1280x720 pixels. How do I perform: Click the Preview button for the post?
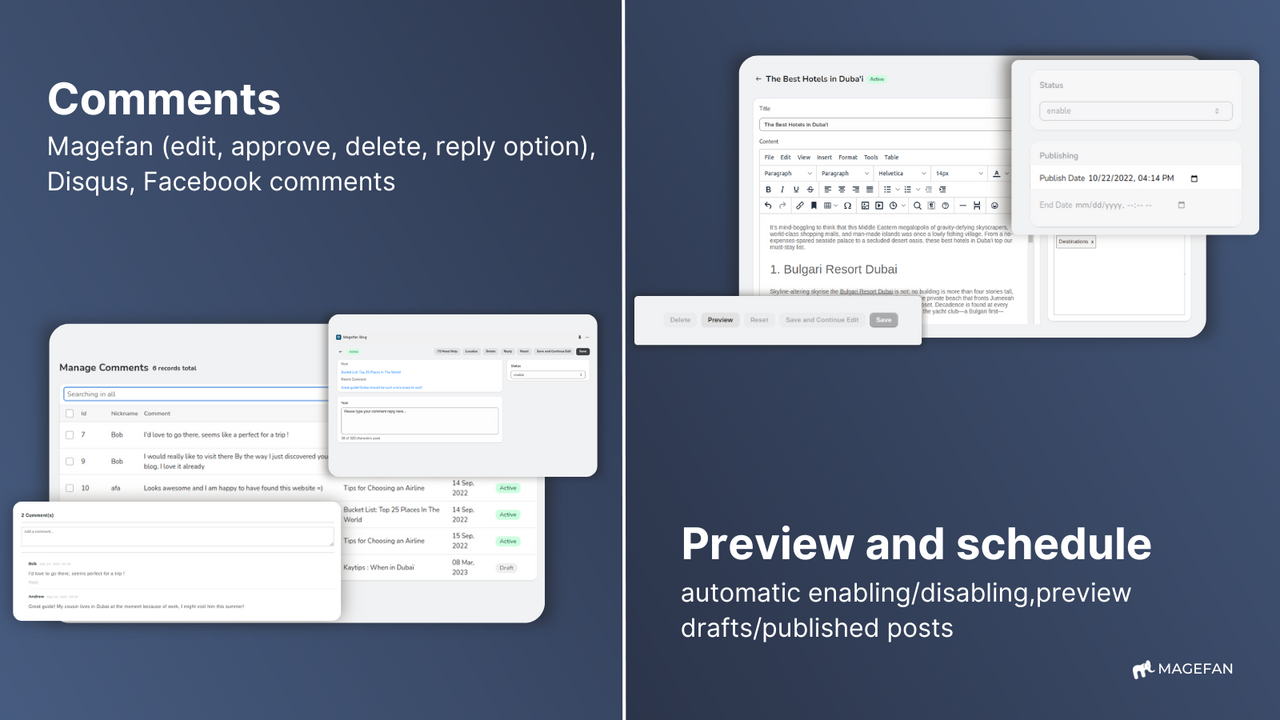click(720, 319)
